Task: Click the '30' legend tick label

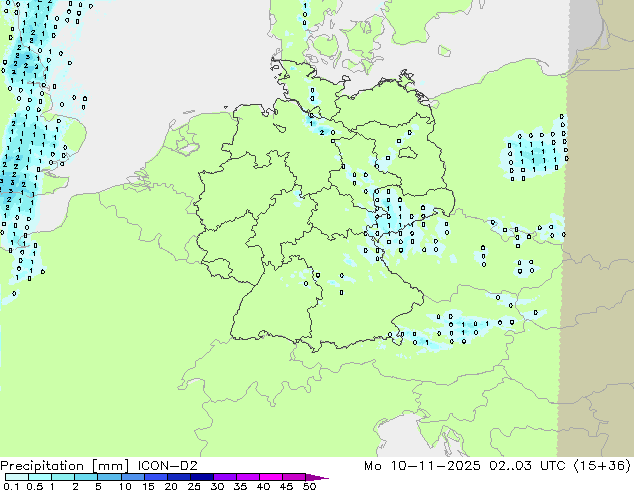Action: pyautogui.click(x=217, y=486)
